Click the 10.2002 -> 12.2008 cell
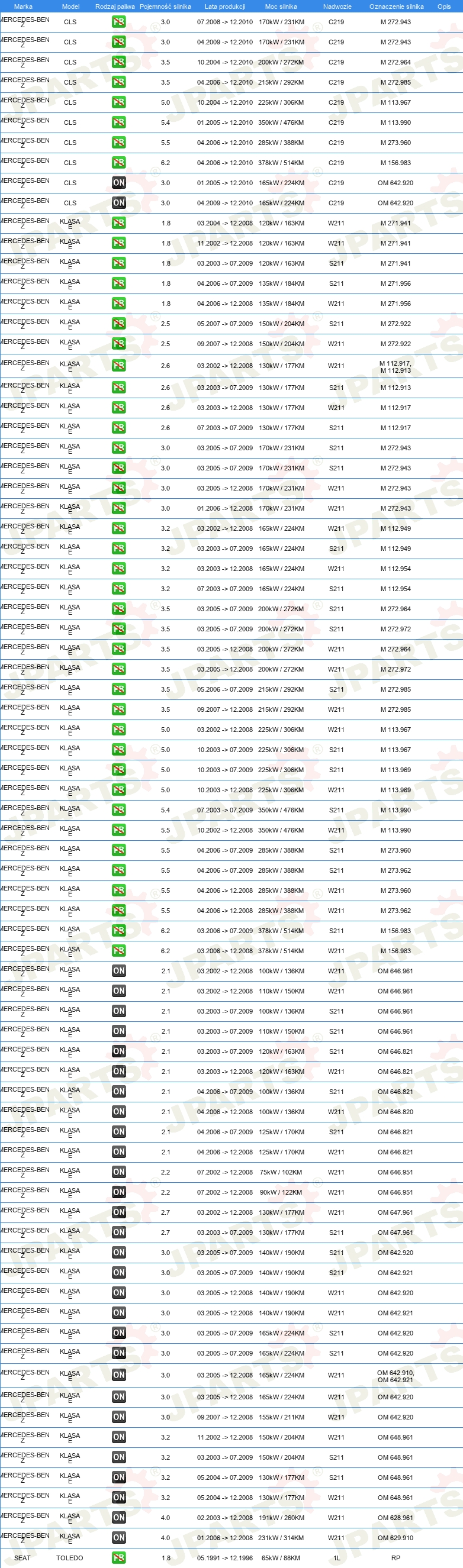The width and height of the screenshot is (463, 1568). coord(225,830)
